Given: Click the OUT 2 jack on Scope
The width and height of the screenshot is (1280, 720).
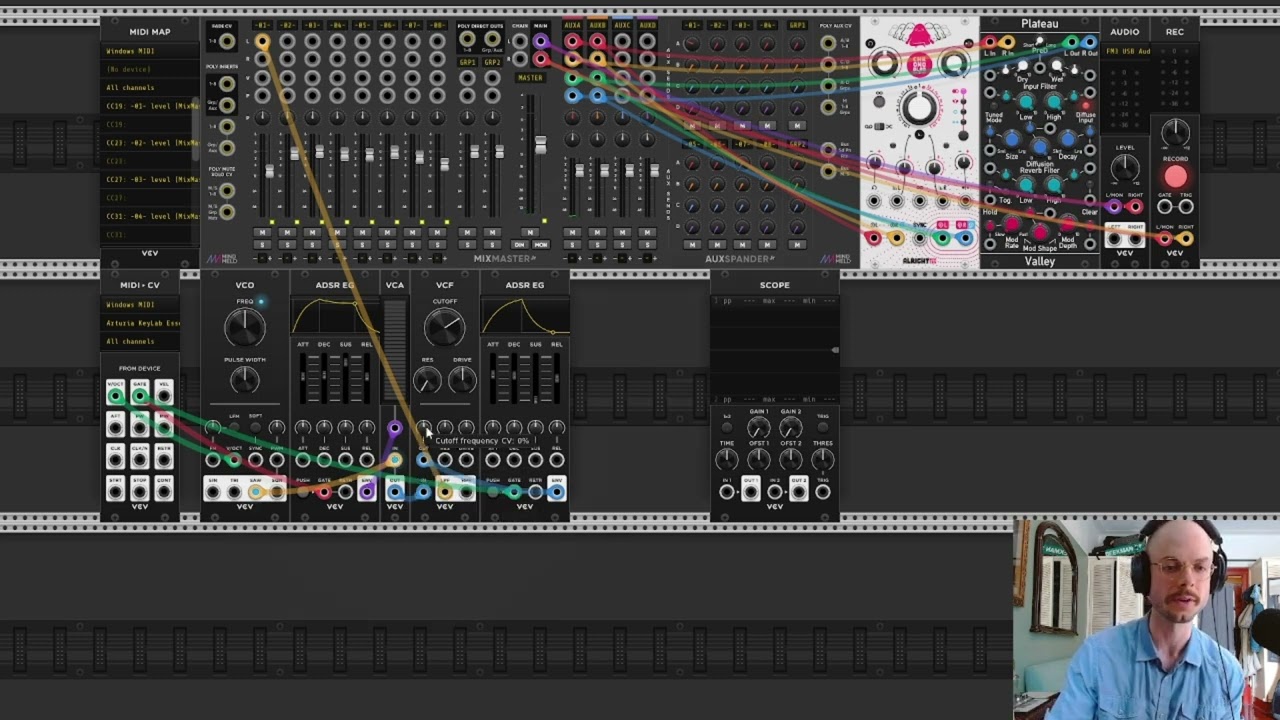Looking at the screenshot, I should [x=798, y=492].
